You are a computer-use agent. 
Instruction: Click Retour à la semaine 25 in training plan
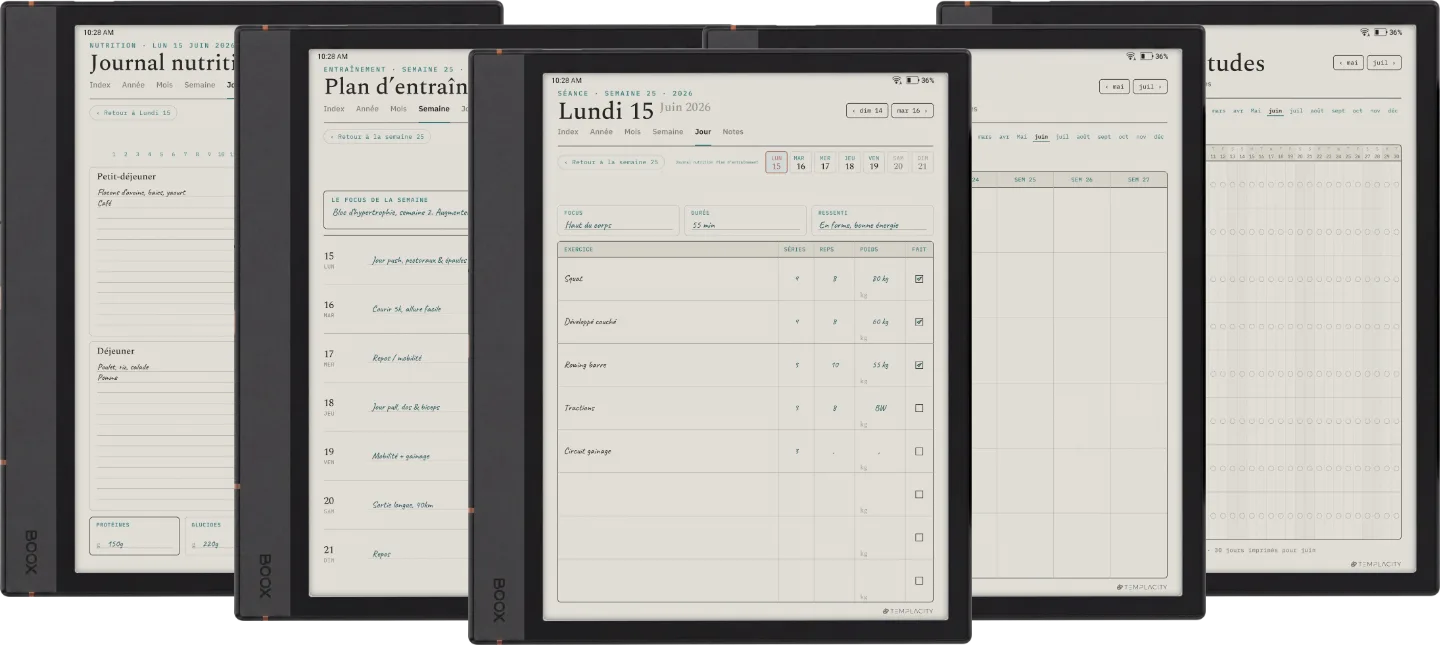[377, 137]
